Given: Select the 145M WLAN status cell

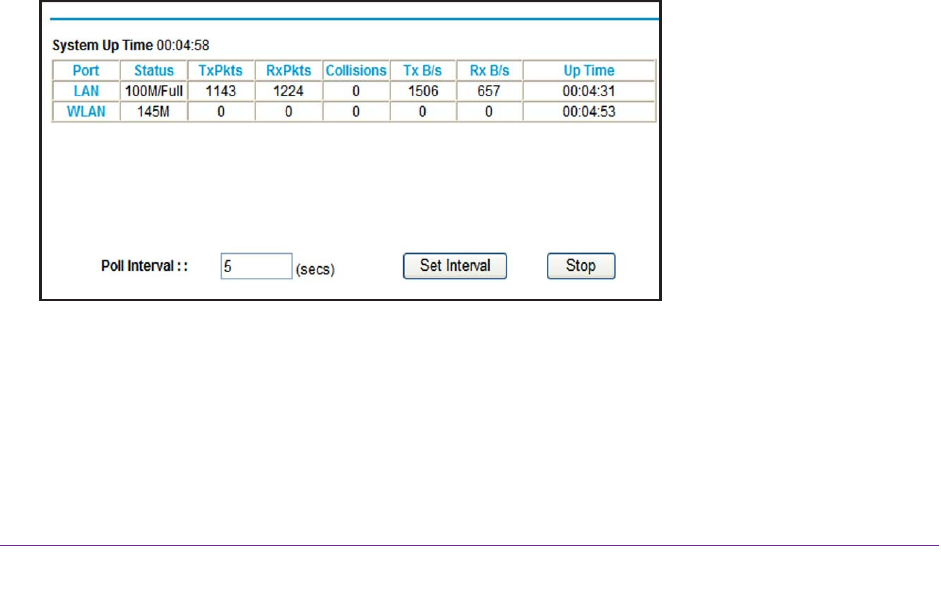Looking at the screenshot, I should (x=153, y=112).
